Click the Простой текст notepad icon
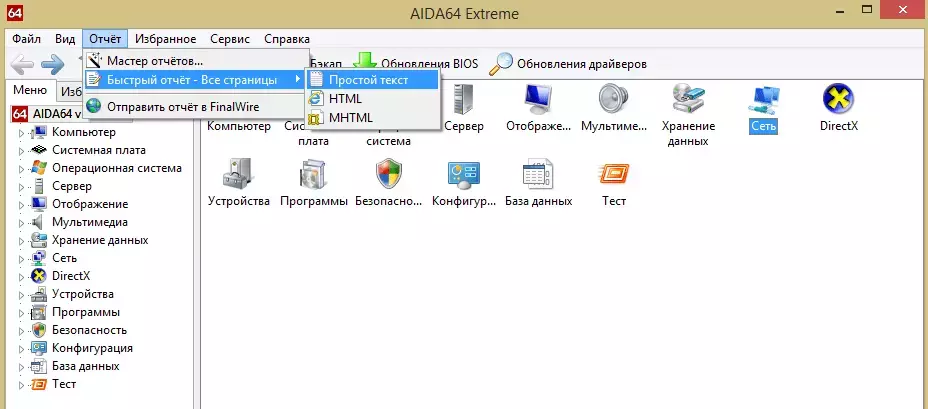The height and width of the screenshot is (409, 928). 317,79
